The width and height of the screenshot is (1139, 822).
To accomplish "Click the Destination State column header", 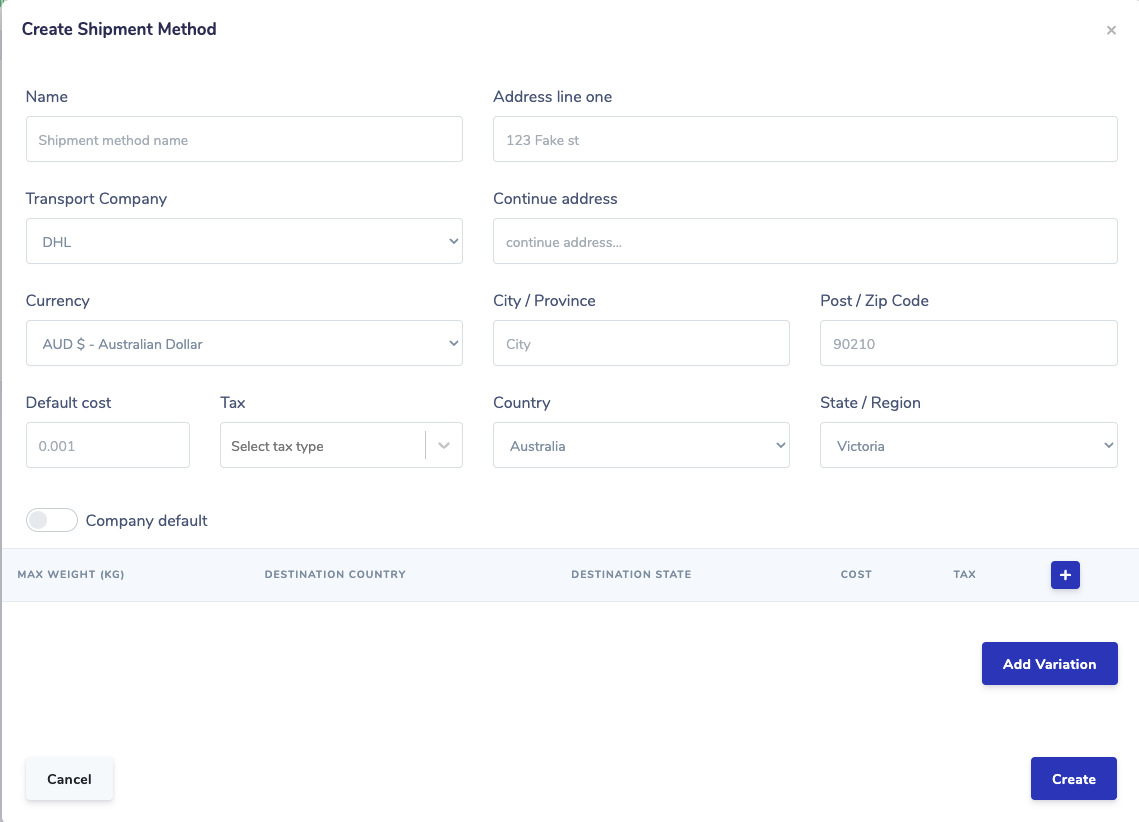I will click(x=631, y=575).
